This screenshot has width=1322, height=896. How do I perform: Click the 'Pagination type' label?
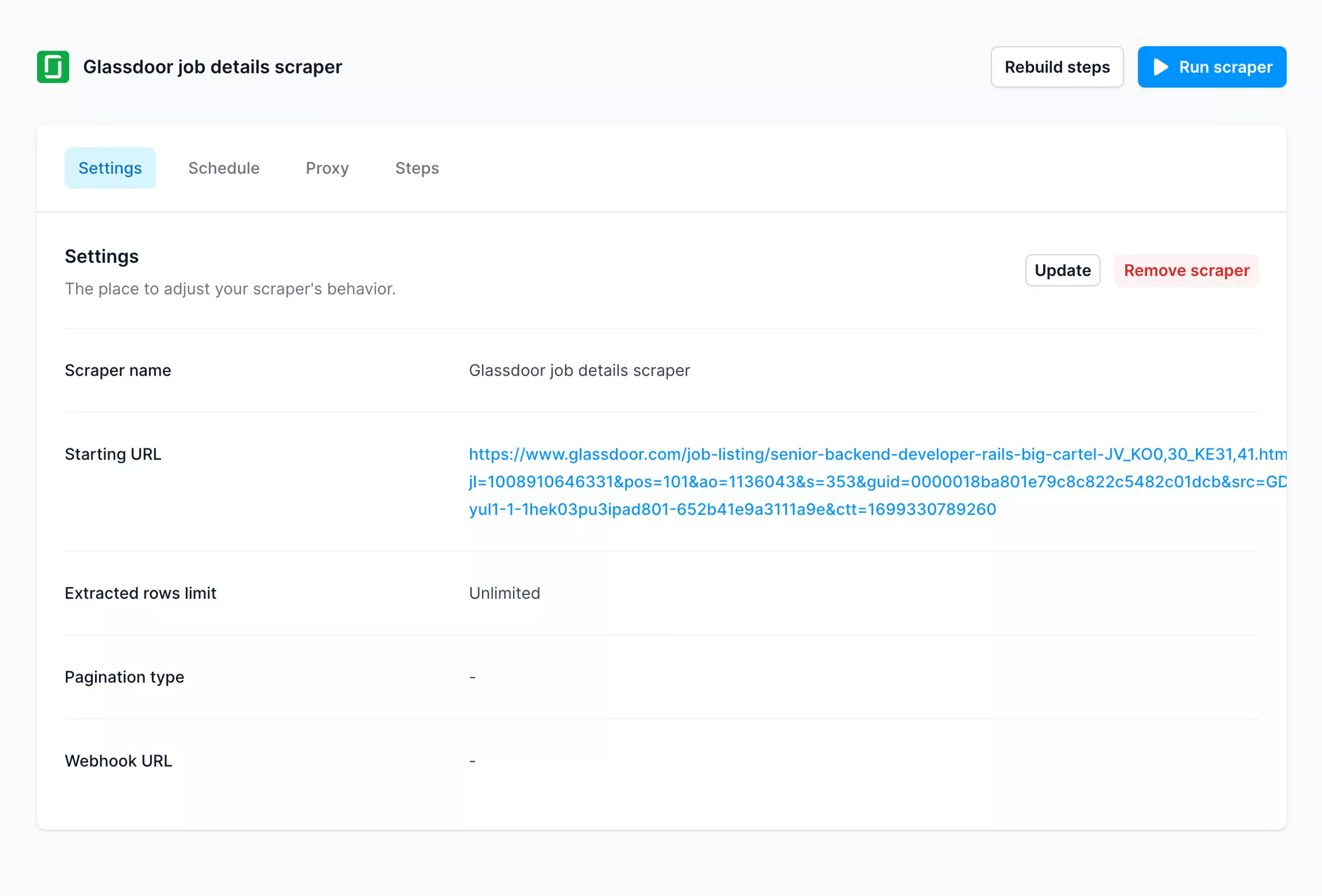coord(124,677)
